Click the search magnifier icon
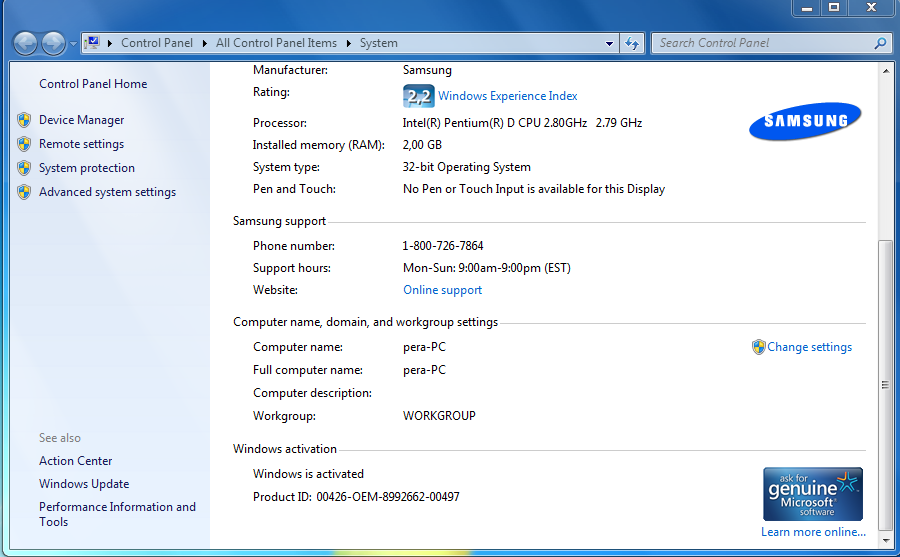900x557 pixels. pos(880,43)
